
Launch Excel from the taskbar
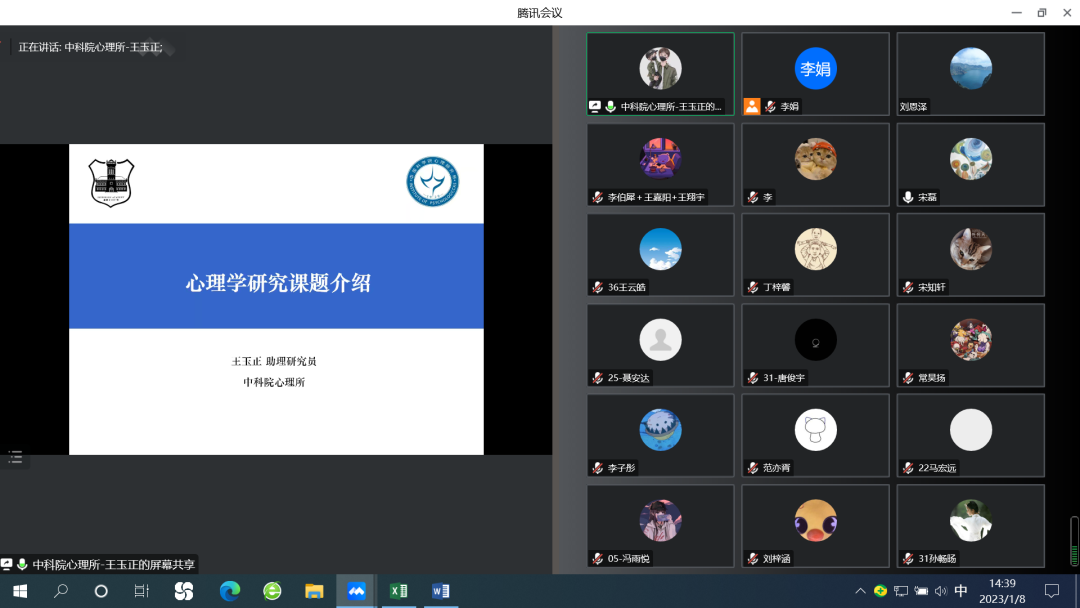400,590
